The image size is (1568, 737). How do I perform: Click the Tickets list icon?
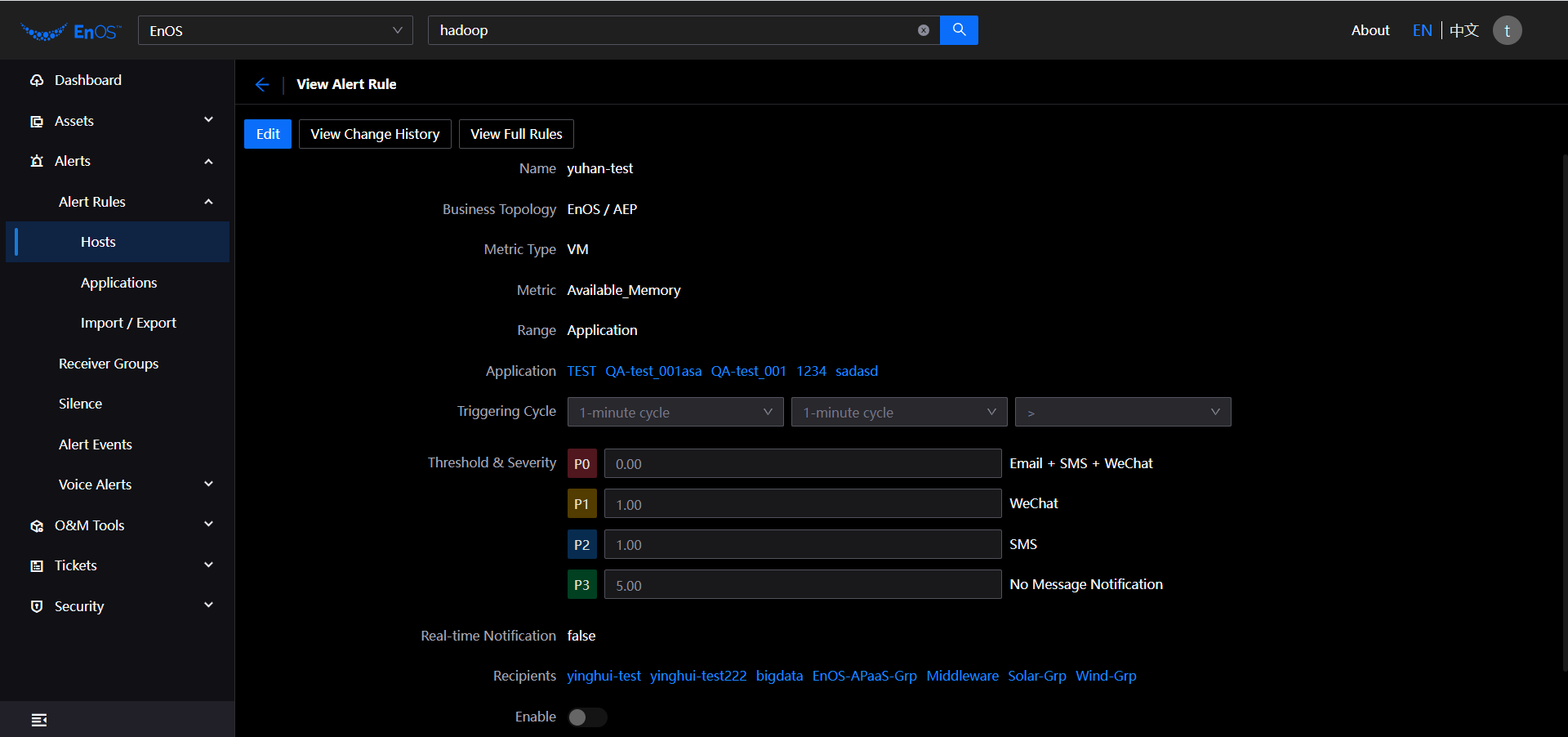coord(37,565)
